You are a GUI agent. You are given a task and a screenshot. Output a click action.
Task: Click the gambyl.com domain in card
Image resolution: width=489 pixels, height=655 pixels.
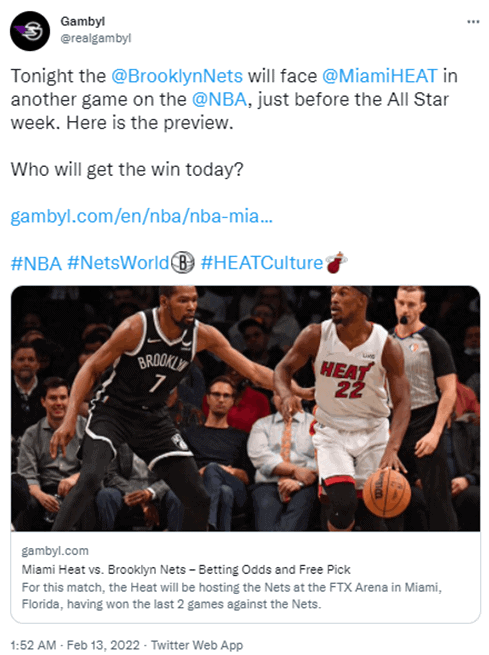(55, 551)
